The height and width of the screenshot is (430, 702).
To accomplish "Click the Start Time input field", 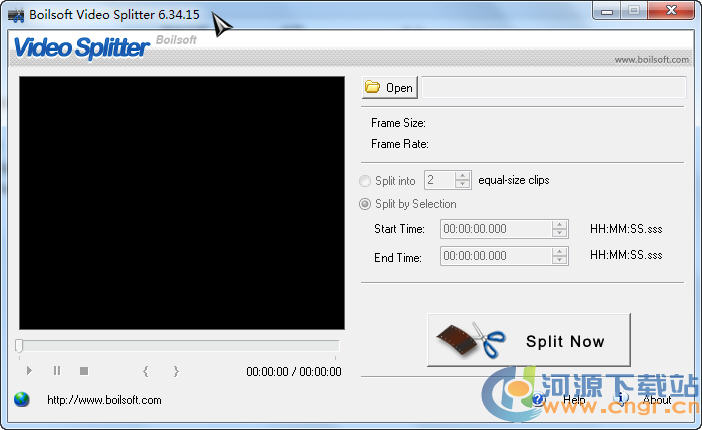I will point(495,229).
